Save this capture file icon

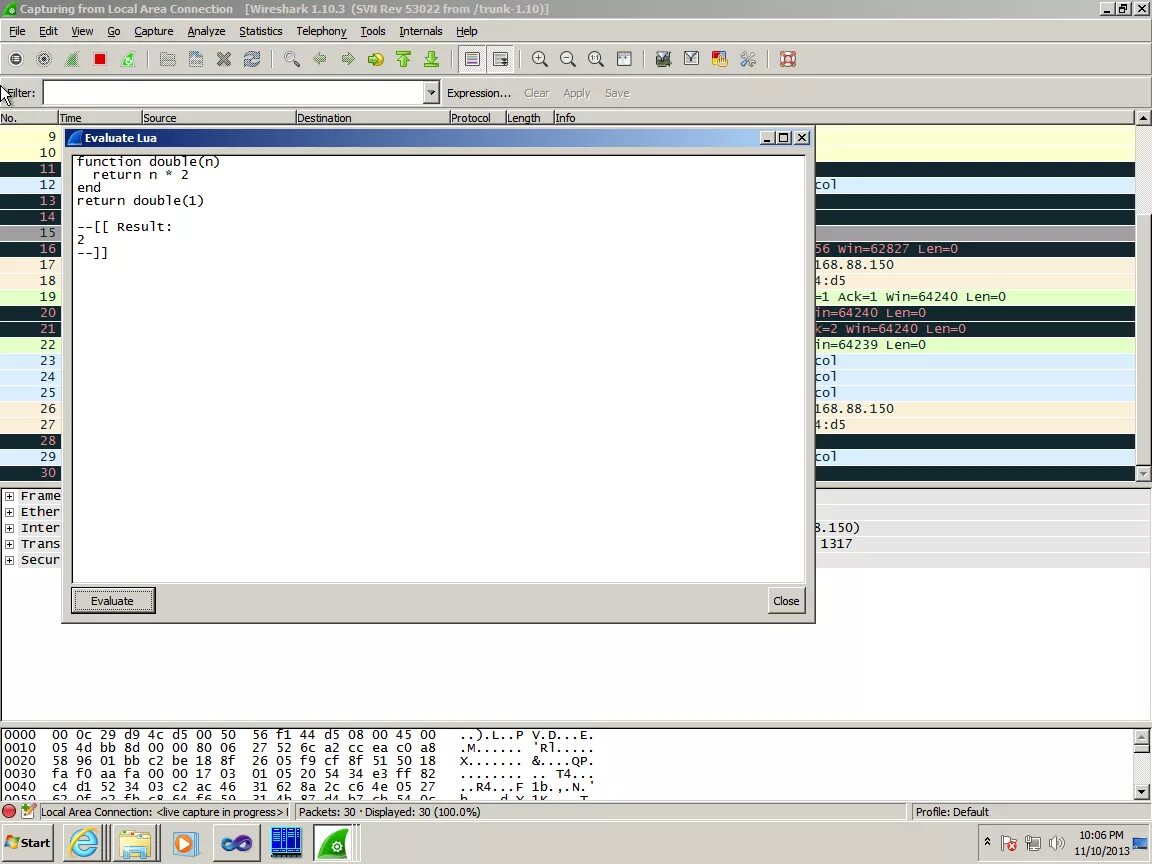click(195, 60)
